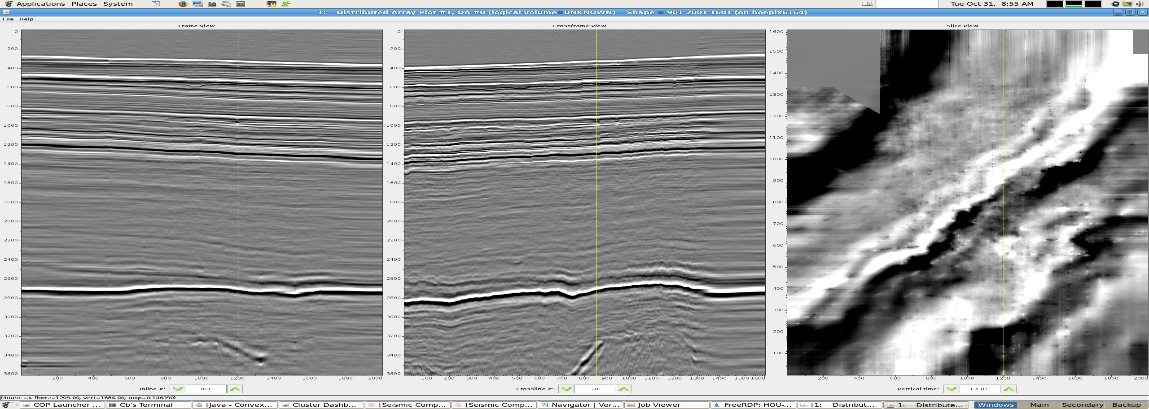Click the Firefox launcher in the top panel
The height and width of the screenshot is (409, 1149).
click(184, 4)
